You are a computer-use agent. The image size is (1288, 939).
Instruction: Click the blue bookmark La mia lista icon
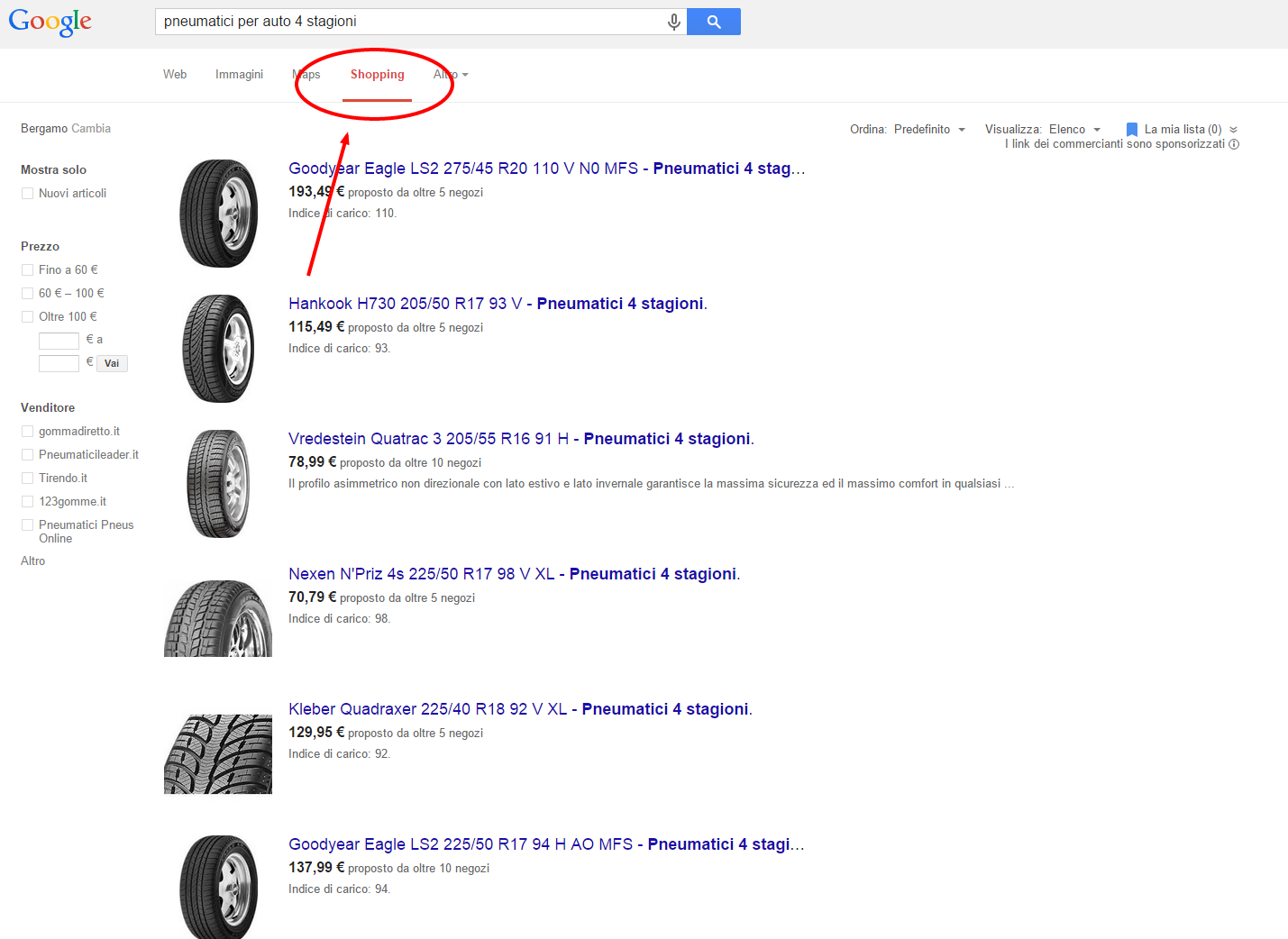1132,130
